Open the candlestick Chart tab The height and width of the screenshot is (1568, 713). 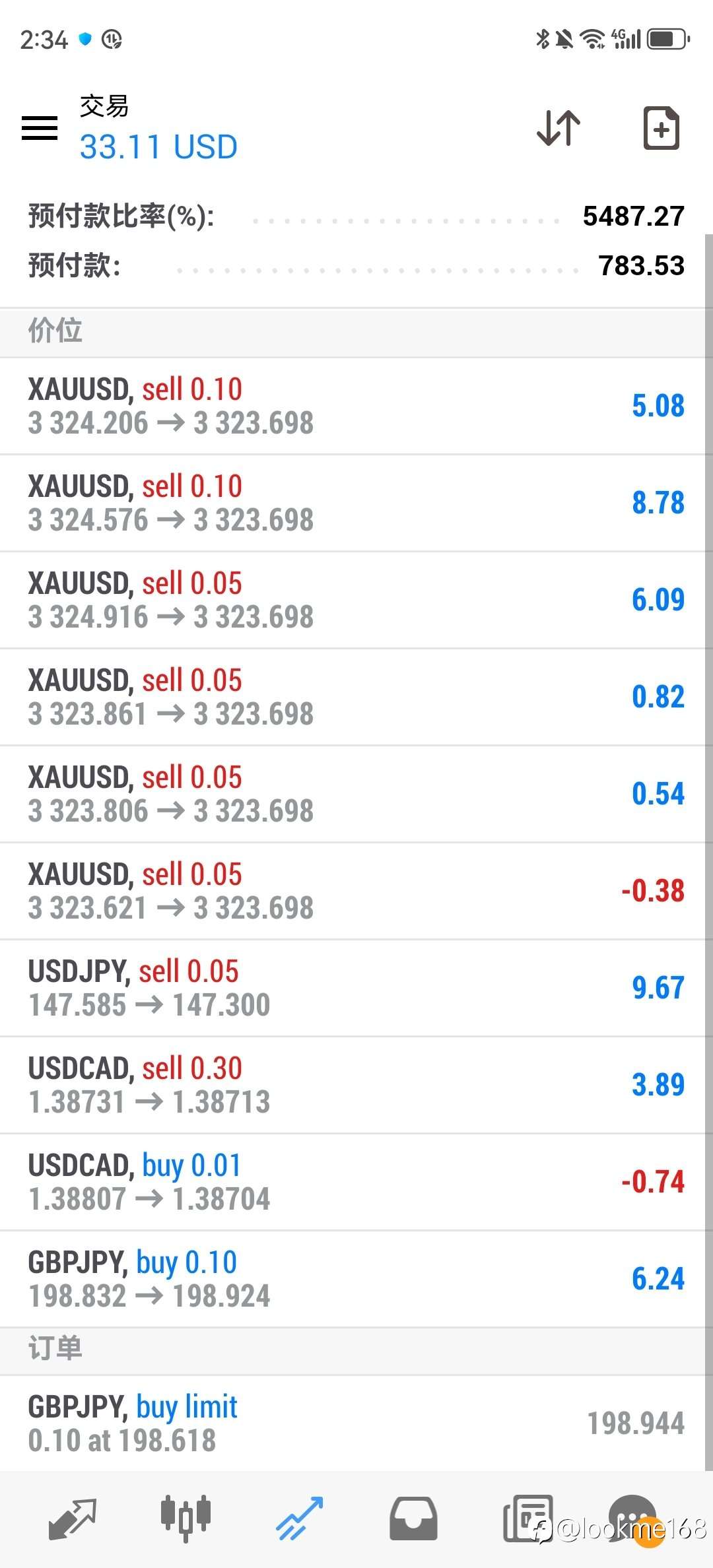(x=186, y=1517)
